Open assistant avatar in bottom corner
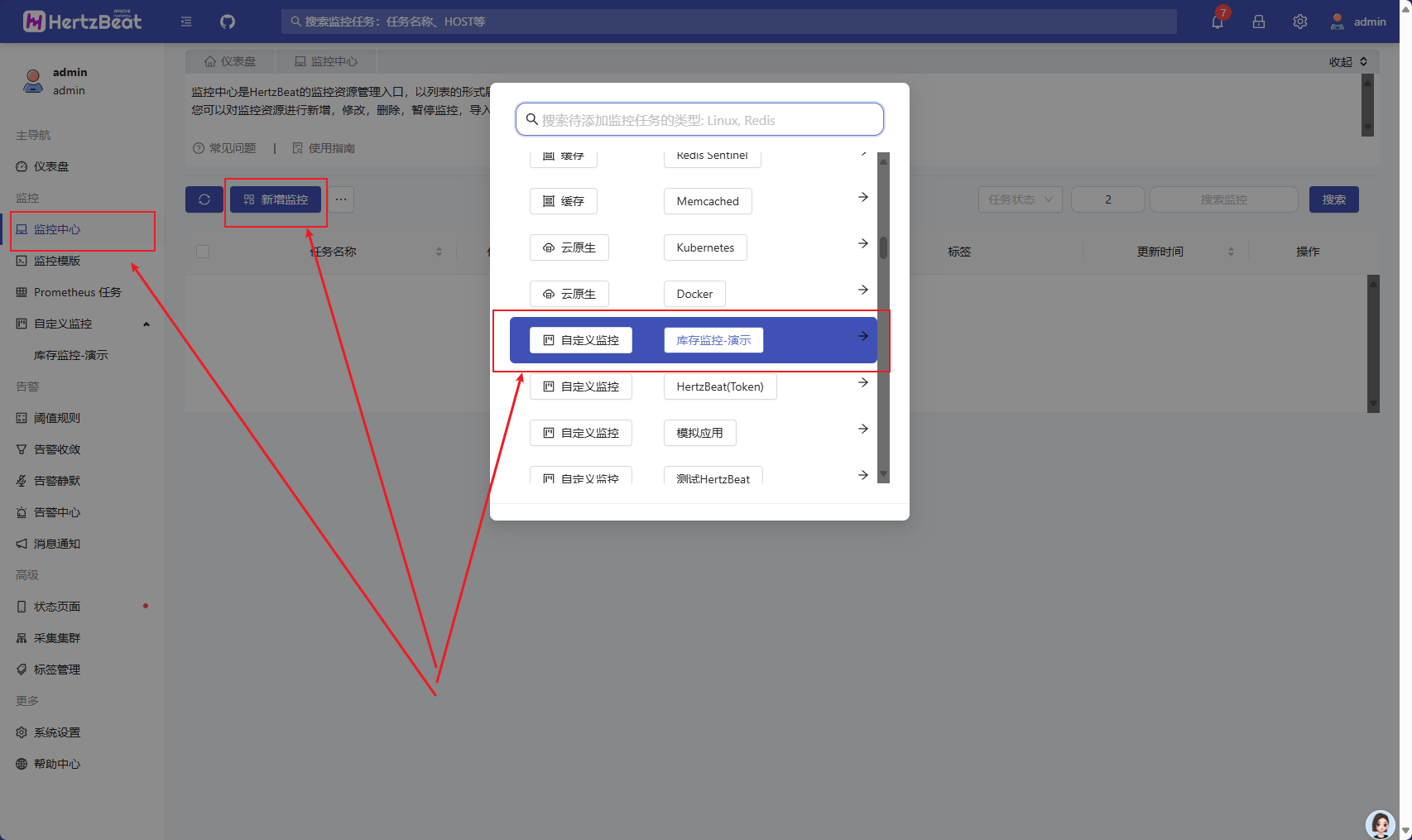Image resolution: width=1412 pixels, height=840 pixels. [1380, 823]
